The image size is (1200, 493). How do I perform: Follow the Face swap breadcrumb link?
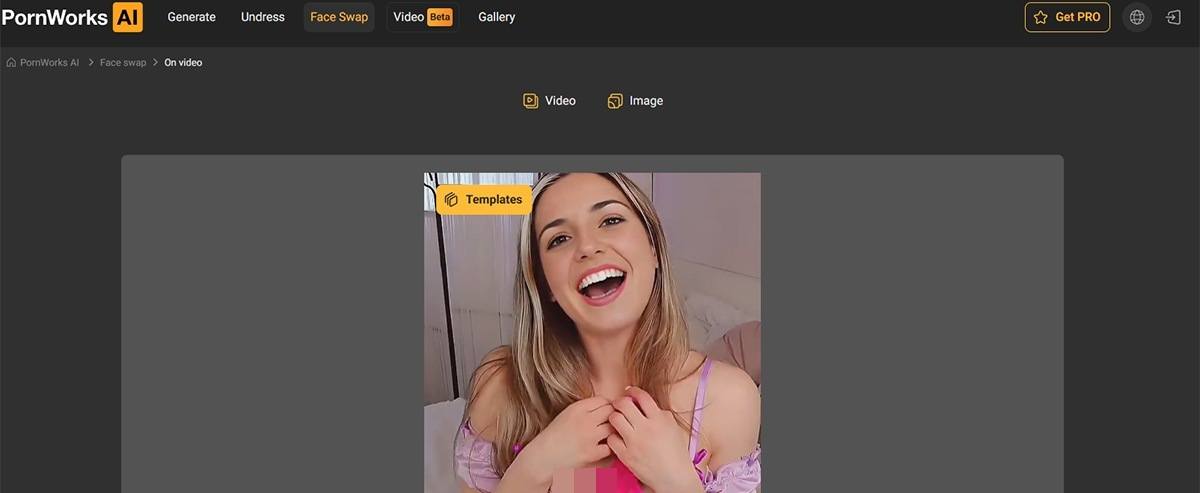tap(123, 63)
